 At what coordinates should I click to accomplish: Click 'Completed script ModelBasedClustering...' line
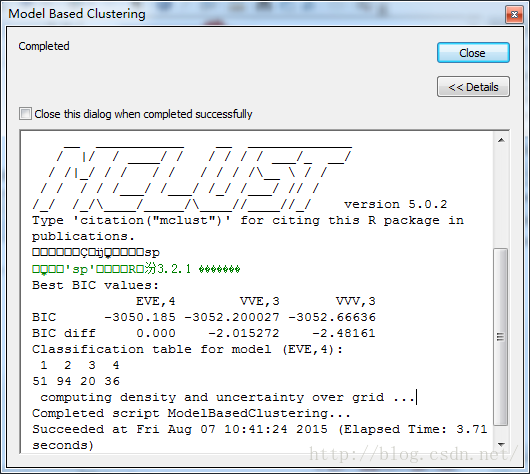(x=191, y=413)
